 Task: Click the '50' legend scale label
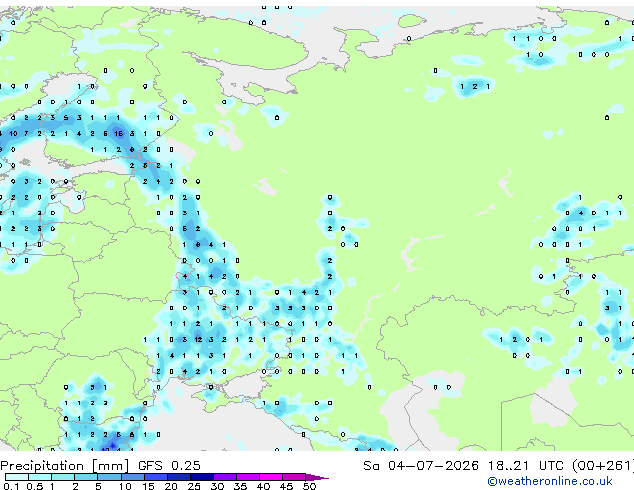click(309, 486)
